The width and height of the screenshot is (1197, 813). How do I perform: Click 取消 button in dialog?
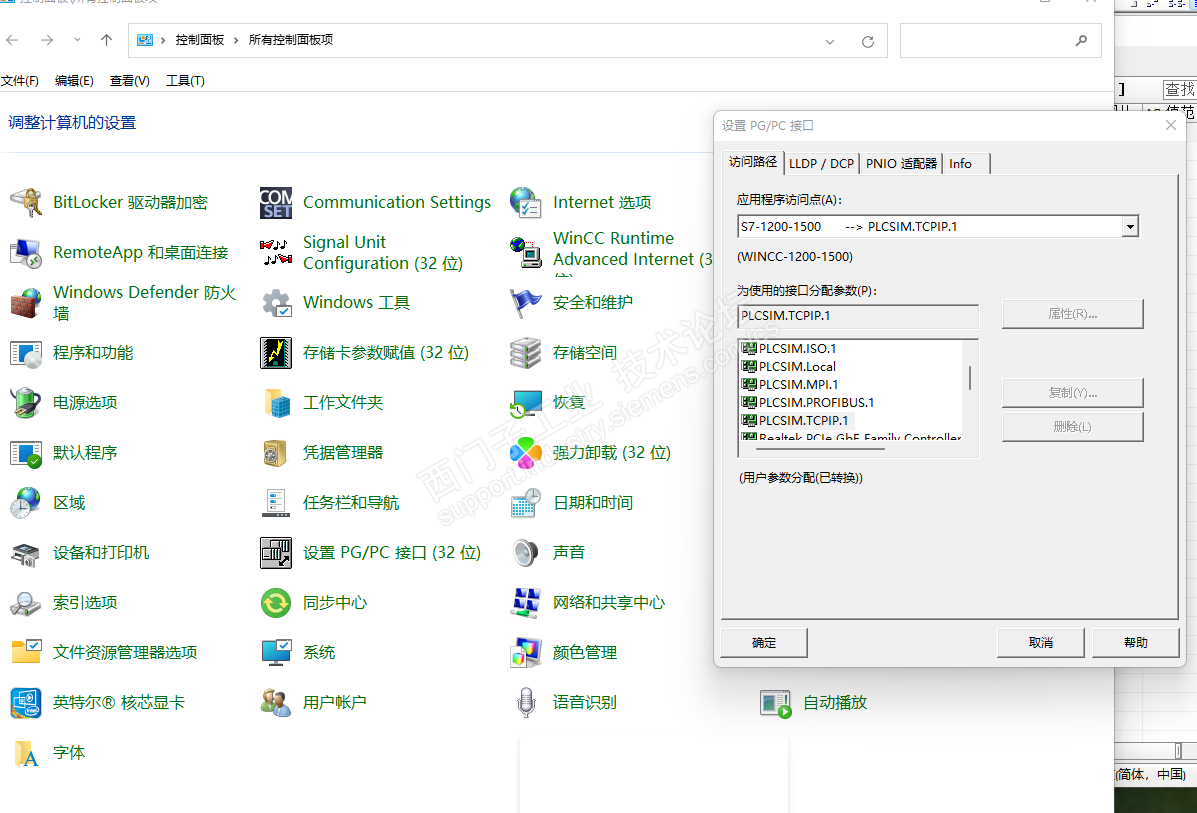[x=1041, y=643]
